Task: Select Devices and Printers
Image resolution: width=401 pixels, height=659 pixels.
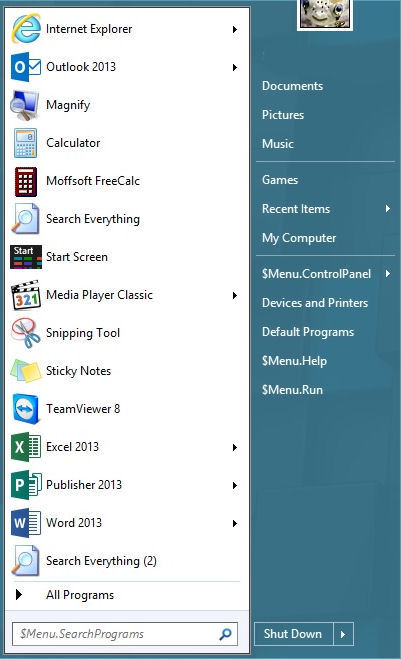Action: 315,303
